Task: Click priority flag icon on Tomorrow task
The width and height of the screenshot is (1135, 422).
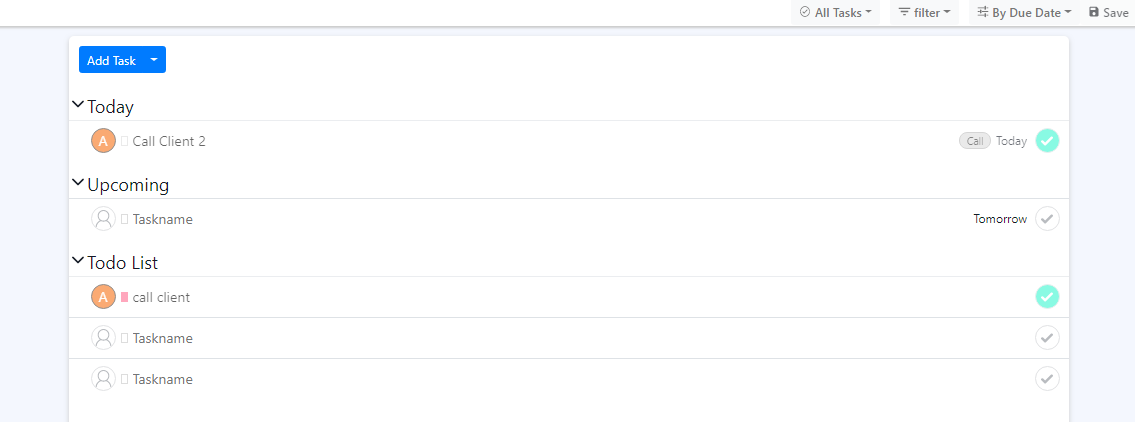Action: coord(125,219)
